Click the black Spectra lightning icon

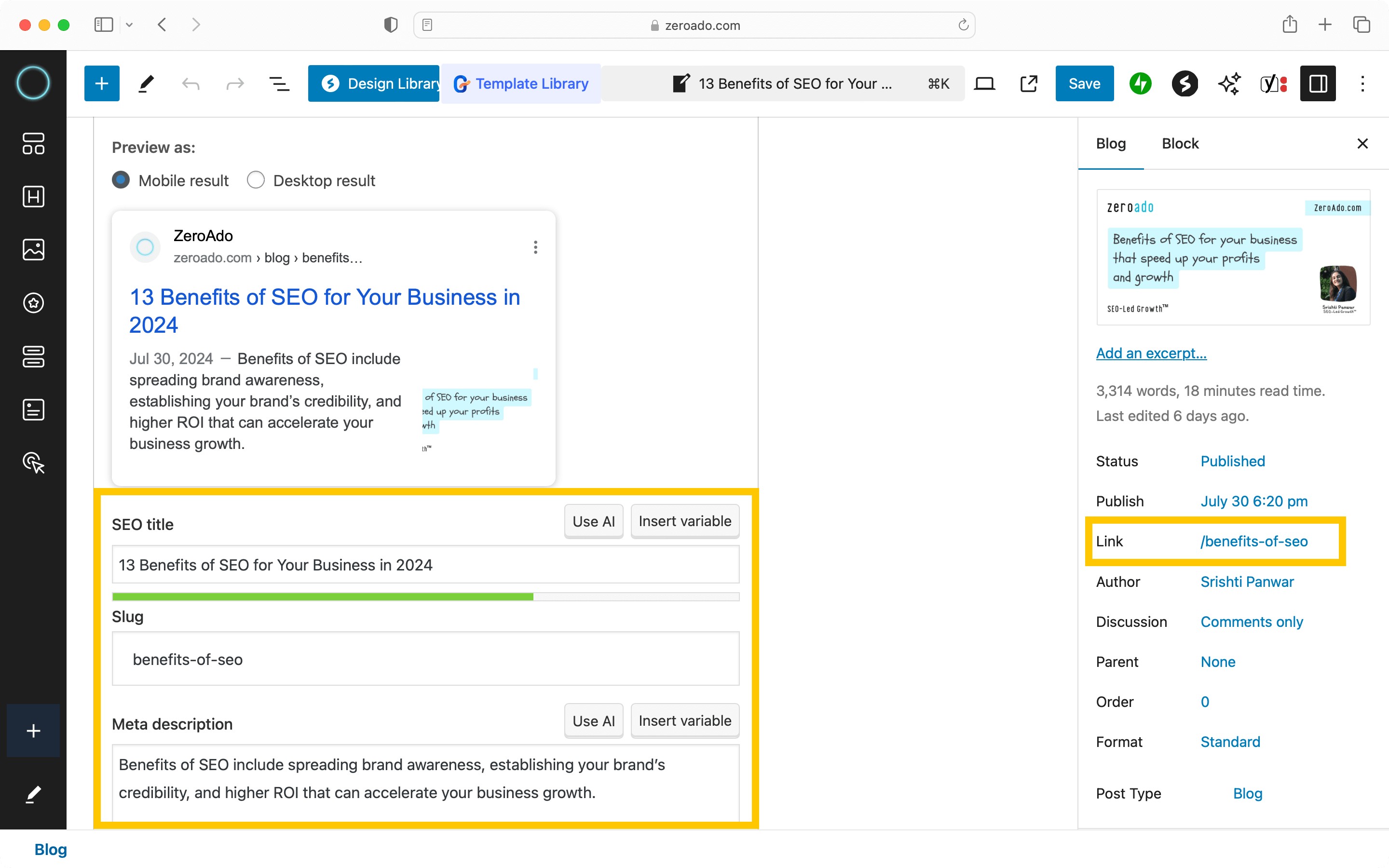pos(1185,84)
